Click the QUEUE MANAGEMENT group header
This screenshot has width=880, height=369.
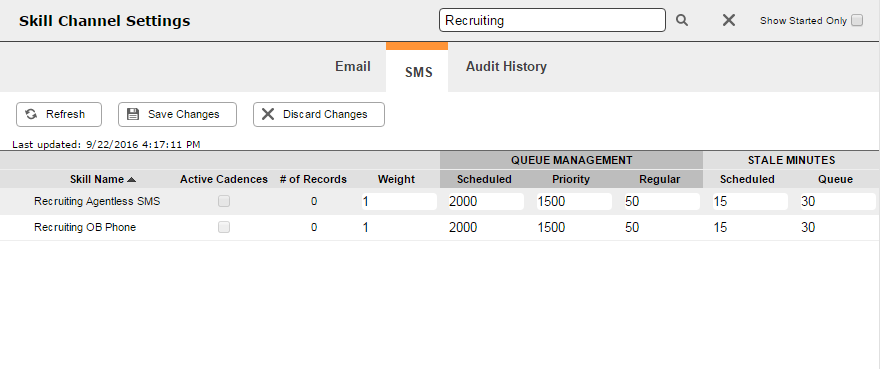571,161
